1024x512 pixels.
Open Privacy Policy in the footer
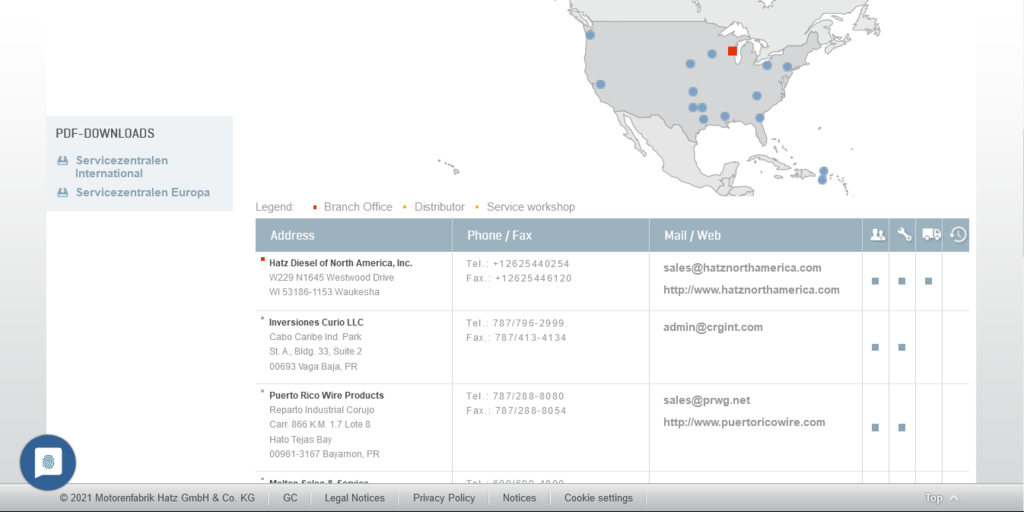444,498
